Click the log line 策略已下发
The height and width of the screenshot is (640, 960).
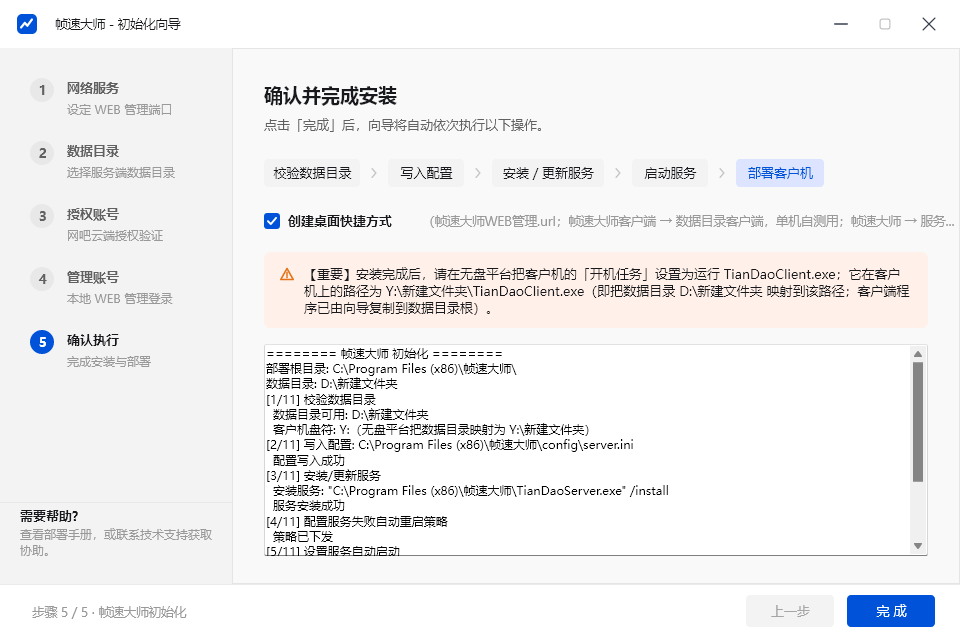[302, 537]
